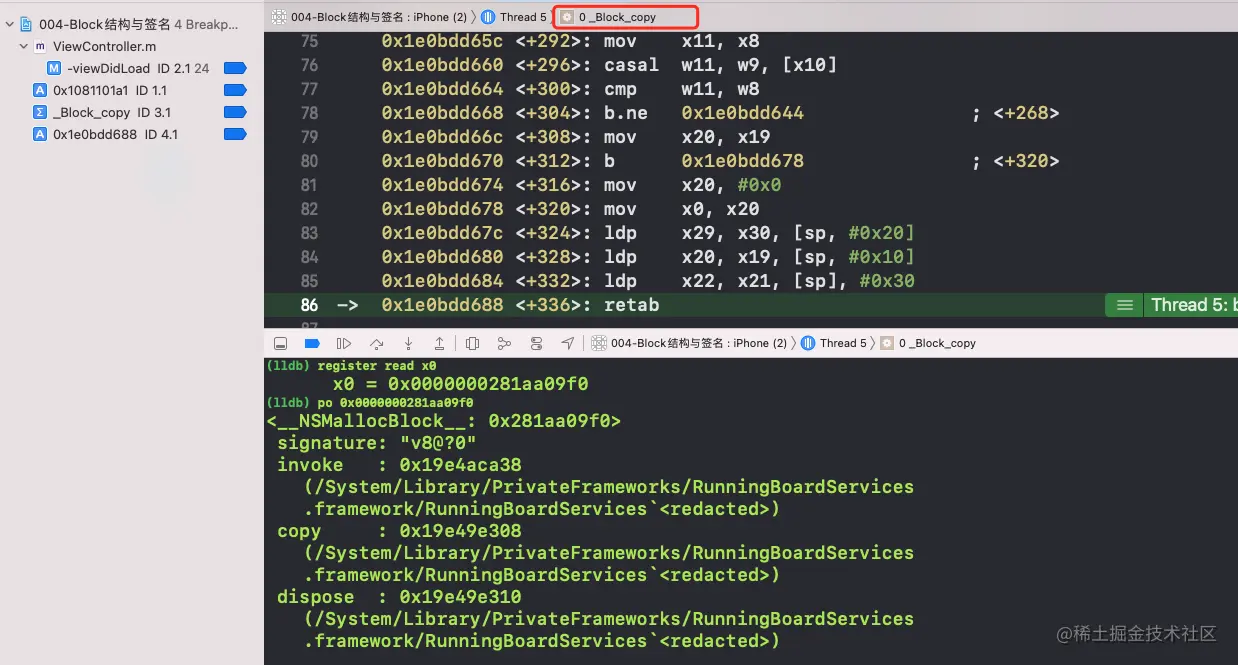Viewport: 1238px width, 665px height.
Task: Select the -viewDidLoad breakpoint row
Action: click(x=132, y=68)
